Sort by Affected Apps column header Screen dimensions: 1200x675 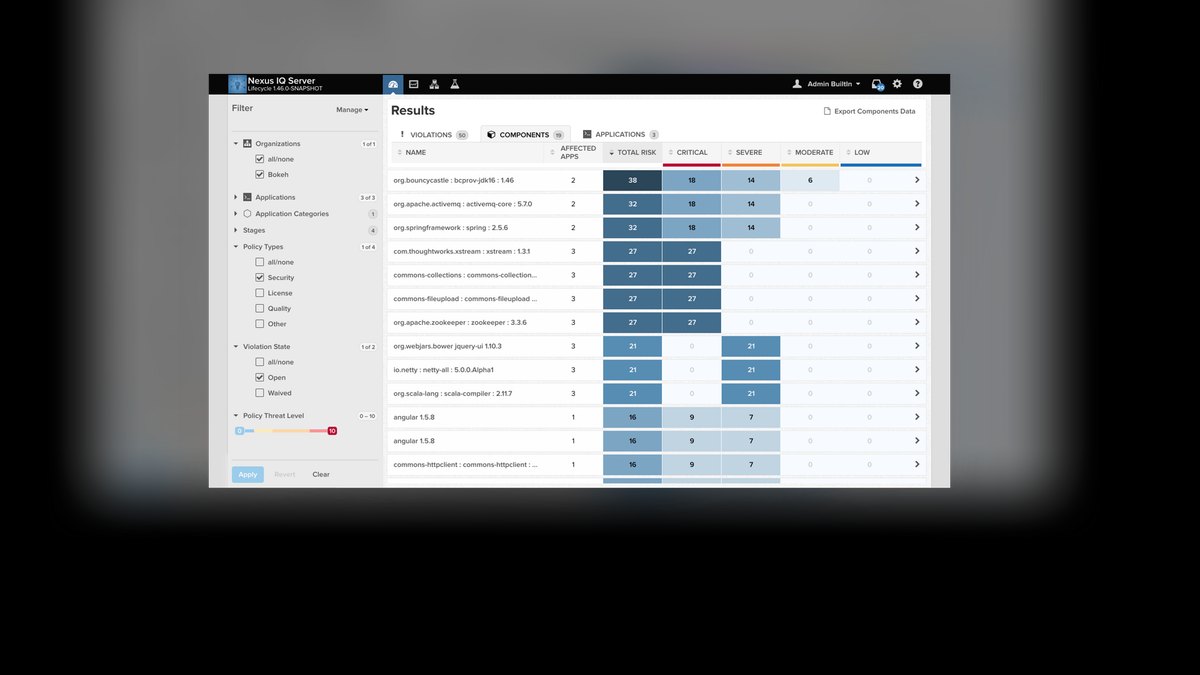[x=573, y=153]
